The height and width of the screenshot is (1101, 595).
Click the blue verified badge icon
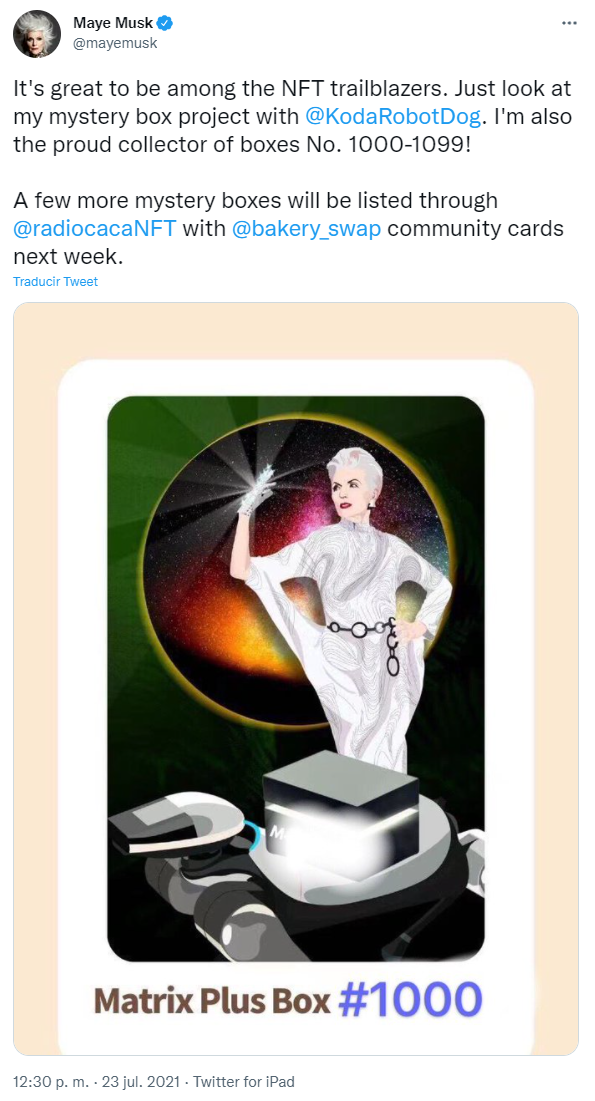click(165, 23)
